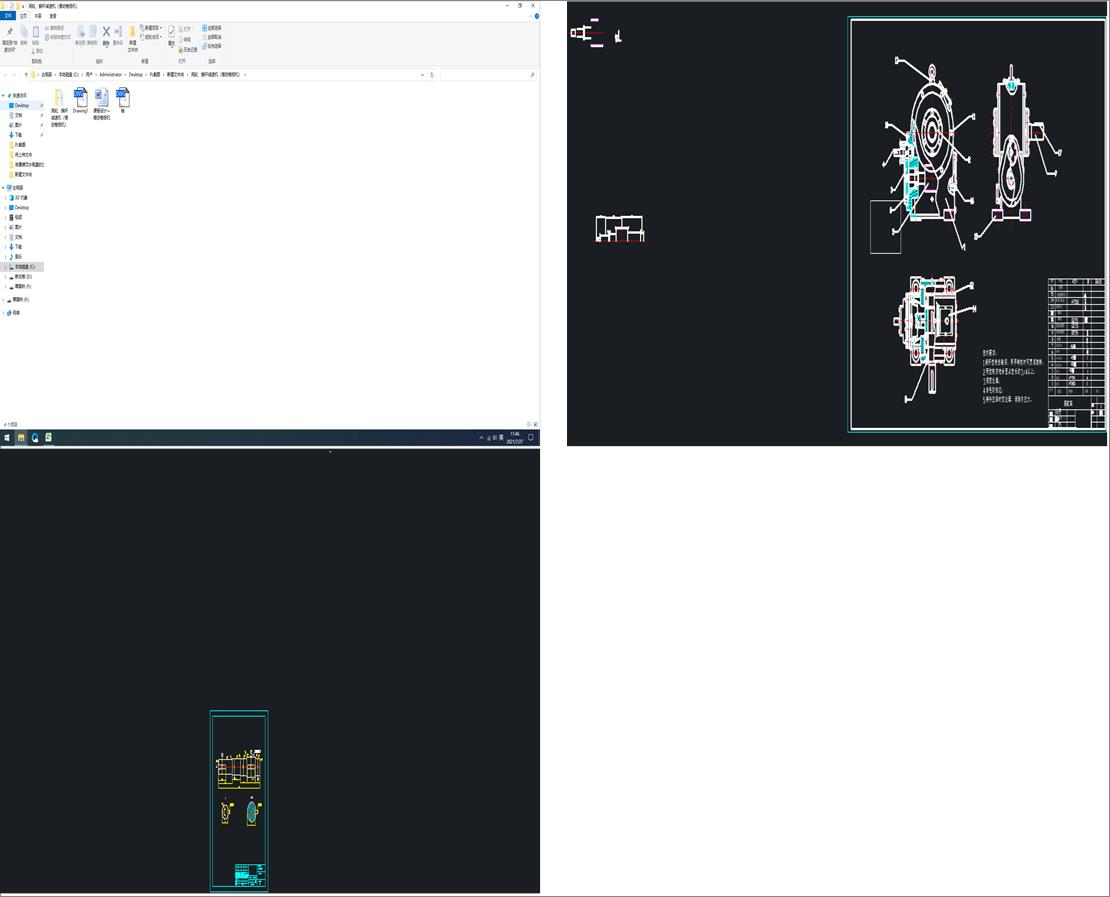Click the Paste shortcut option in the ribbon
Screen dimensions: 1110x897
pyautogui.click(x=58, y=37)
